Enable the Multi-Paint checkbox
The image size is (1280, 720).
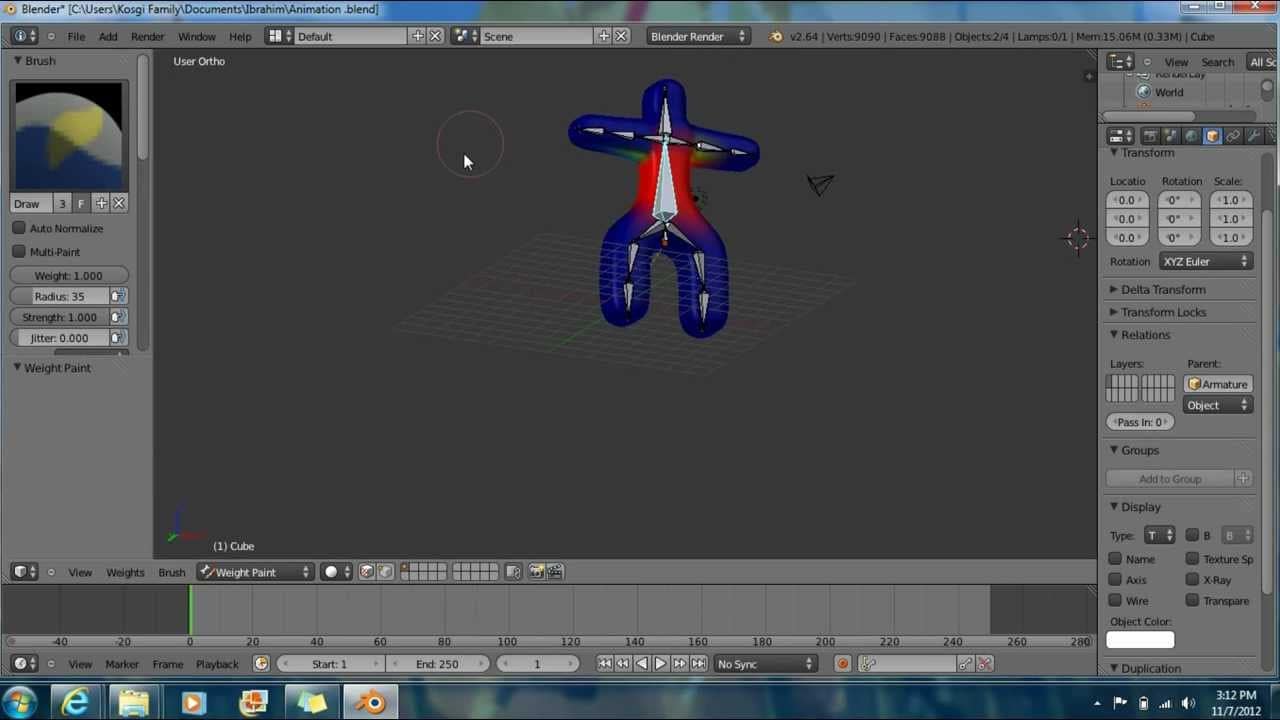tap(19, 252)
